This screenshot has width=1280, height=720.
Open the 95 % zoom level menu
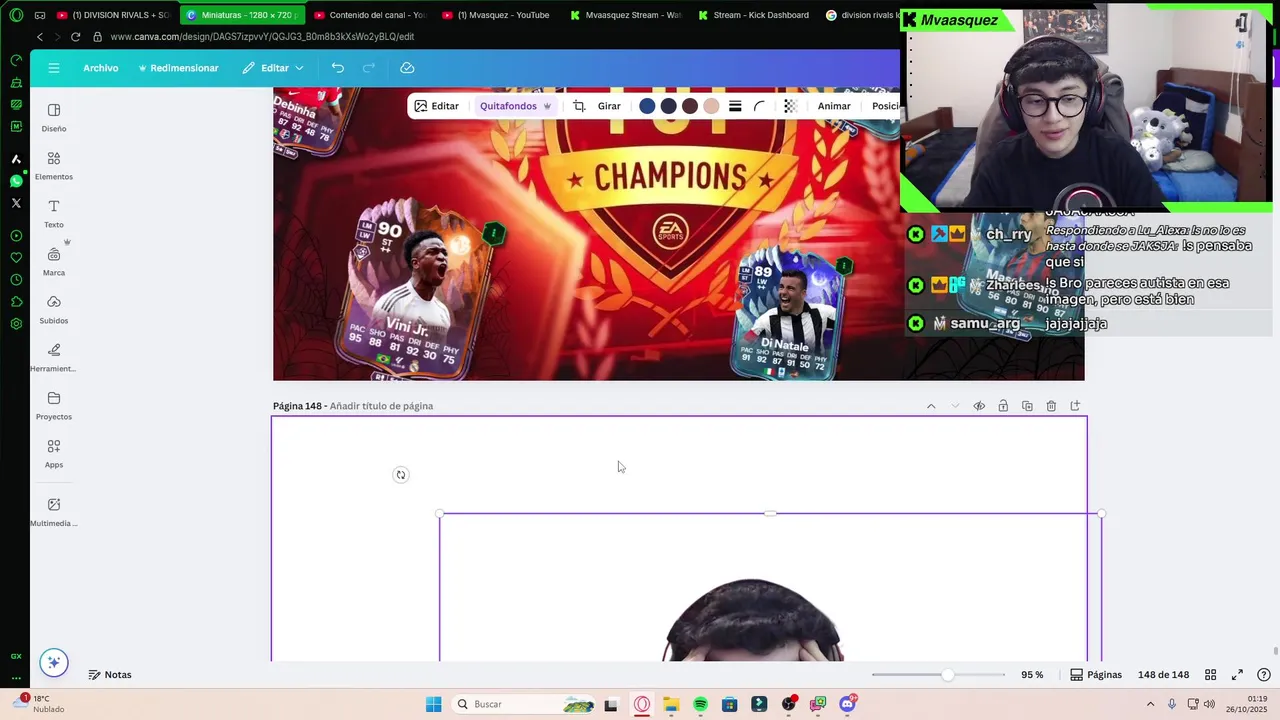tap(1032, 675)
